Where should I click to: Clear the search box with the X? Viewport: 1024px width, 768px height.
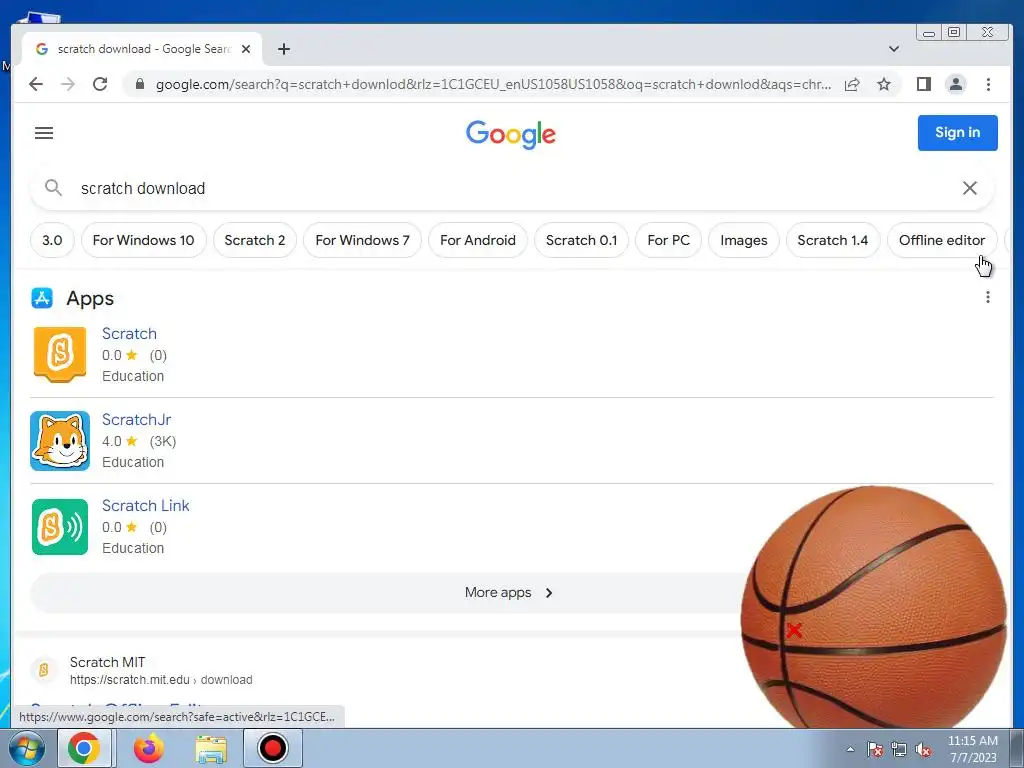tap(970, 188)
